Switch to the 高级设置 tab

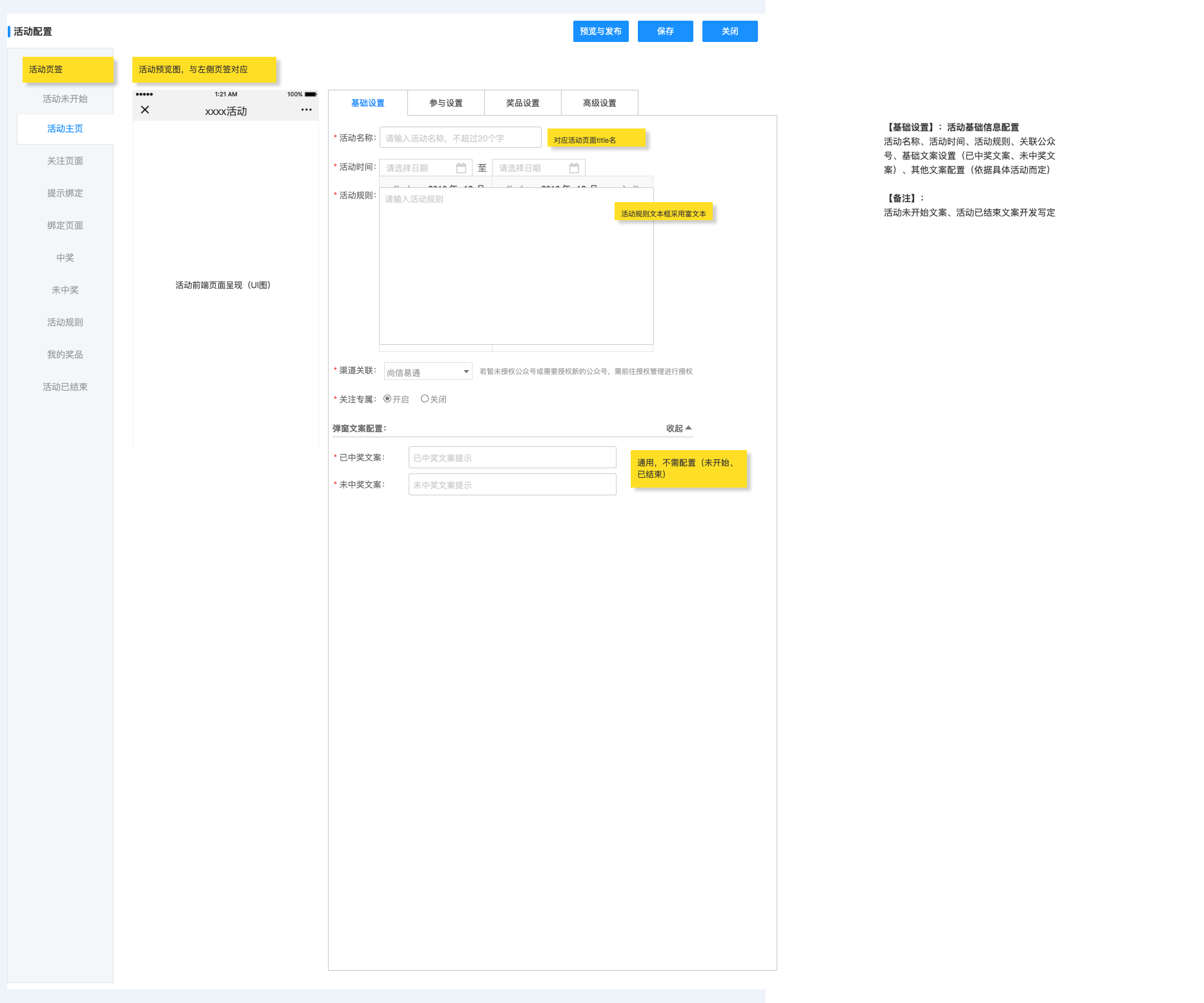pyautogui.click(x=600, y=103)
